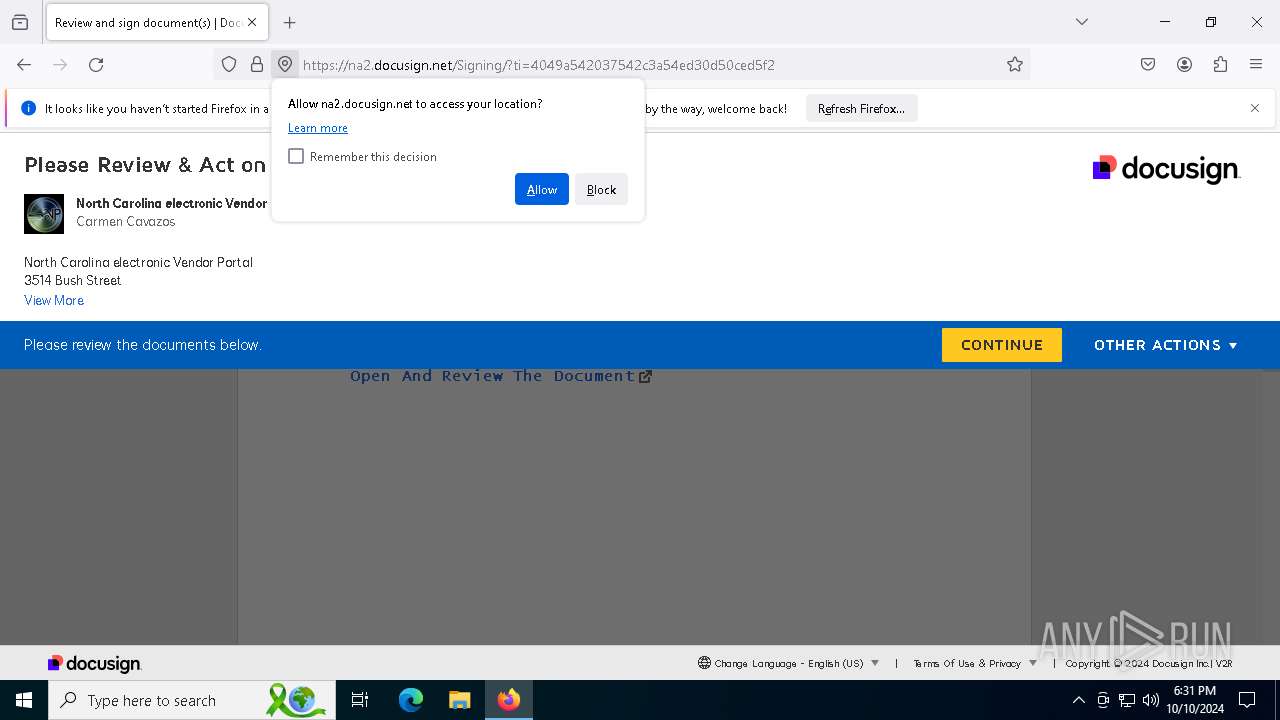Image resolution: width=1280 pixels, height=720 pixels.
Task: Dismiss the Firefox notification bar
Action: [1255, 108]
